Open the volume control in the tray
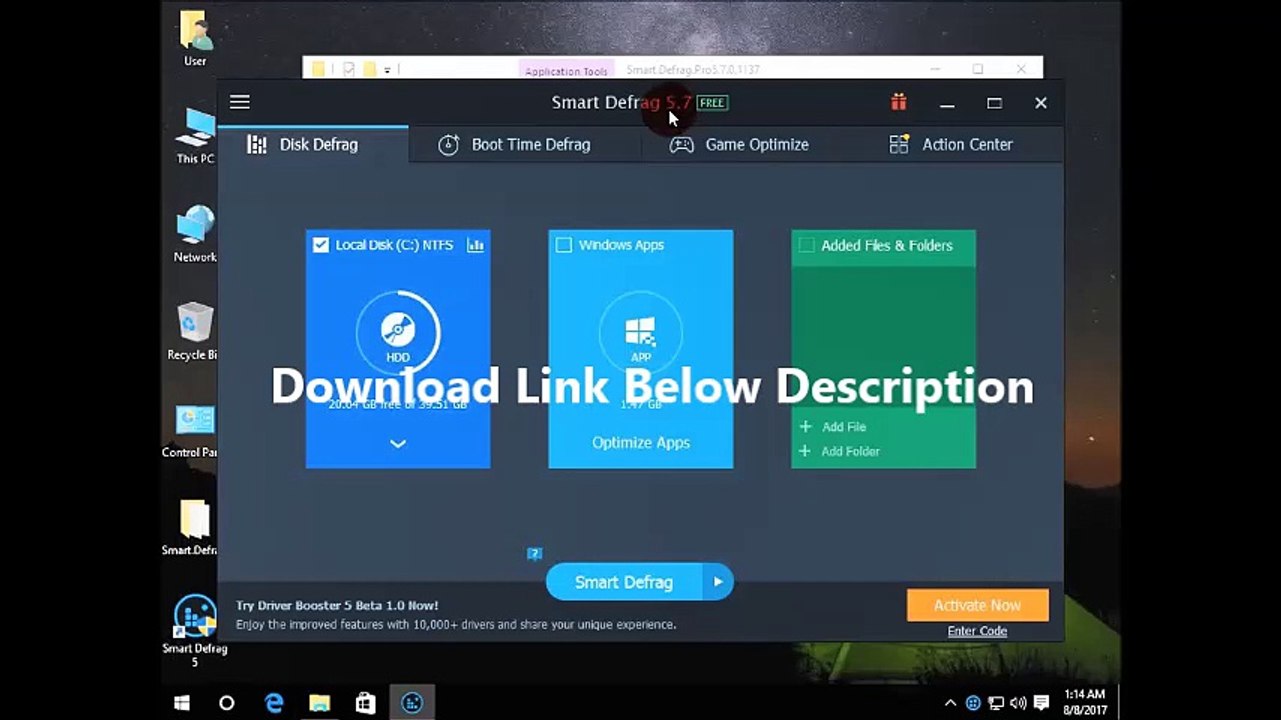 pyautogui.click(x=1018, y=703)
